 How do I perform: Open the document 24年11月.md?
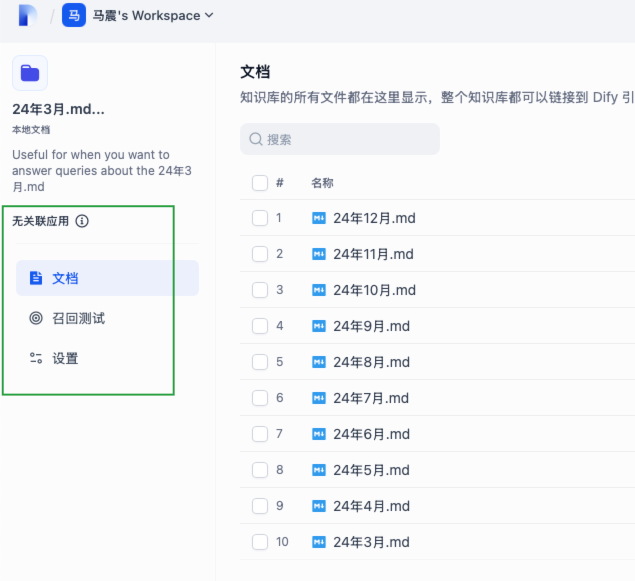click(x=373, y=254)
